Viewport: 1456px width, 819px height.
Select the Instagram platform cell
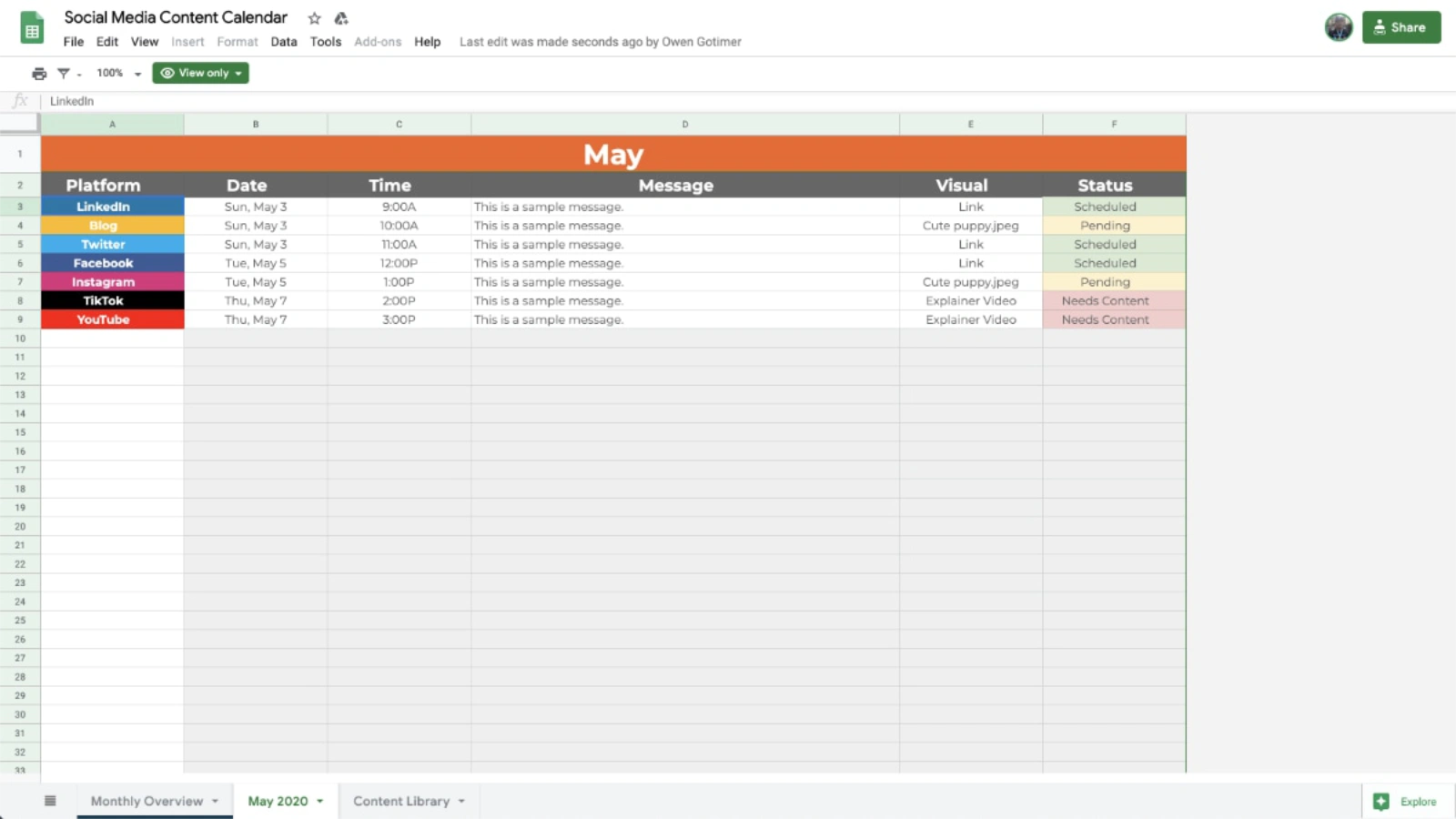click(113, 282)
